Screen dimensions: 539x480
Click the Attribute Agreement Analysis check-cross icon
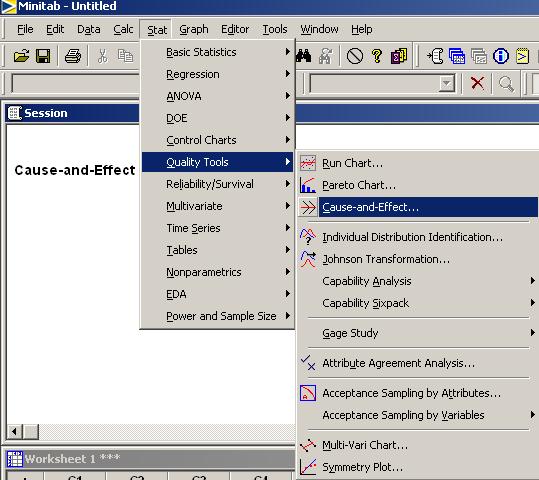pyautogui.click(x=308, y=363)
